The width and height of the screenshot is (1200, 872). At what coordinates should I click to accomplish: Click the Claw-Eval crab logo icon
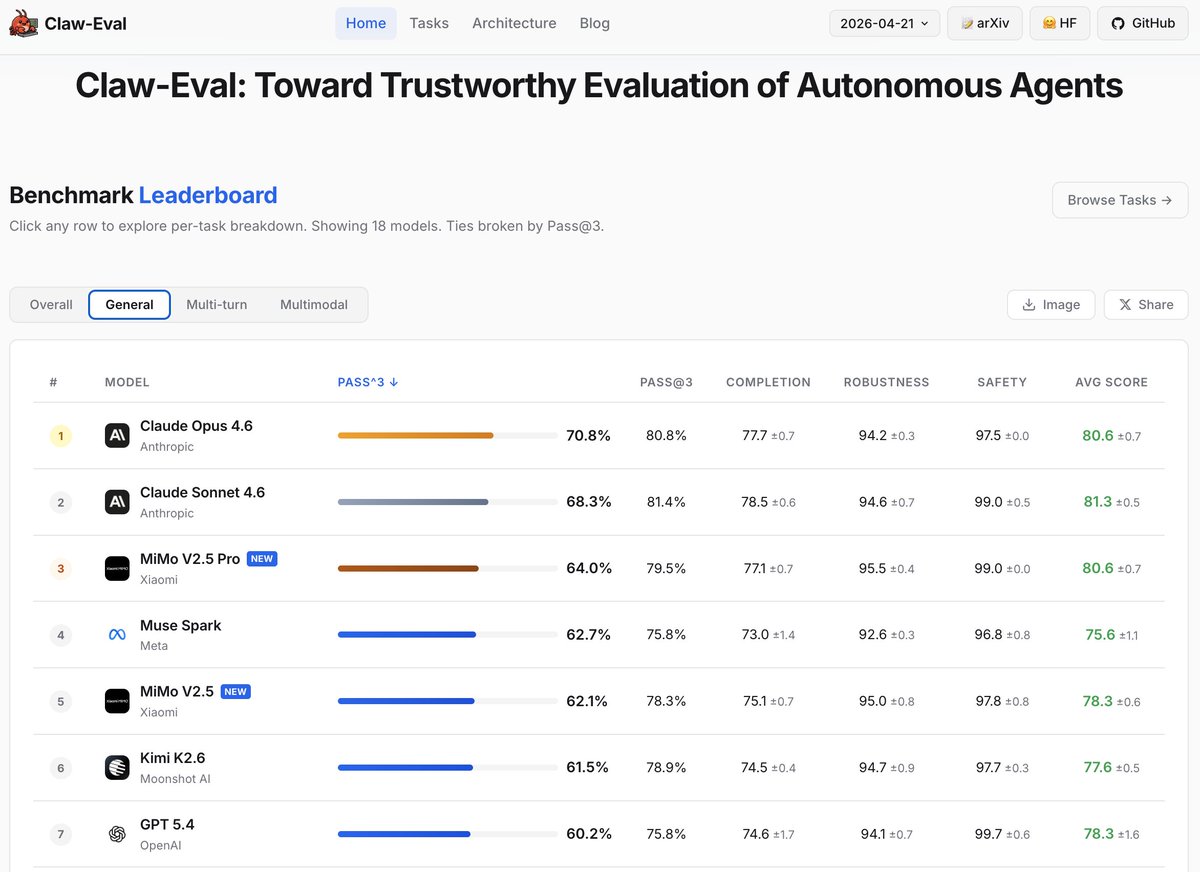(x=24, y=23)
